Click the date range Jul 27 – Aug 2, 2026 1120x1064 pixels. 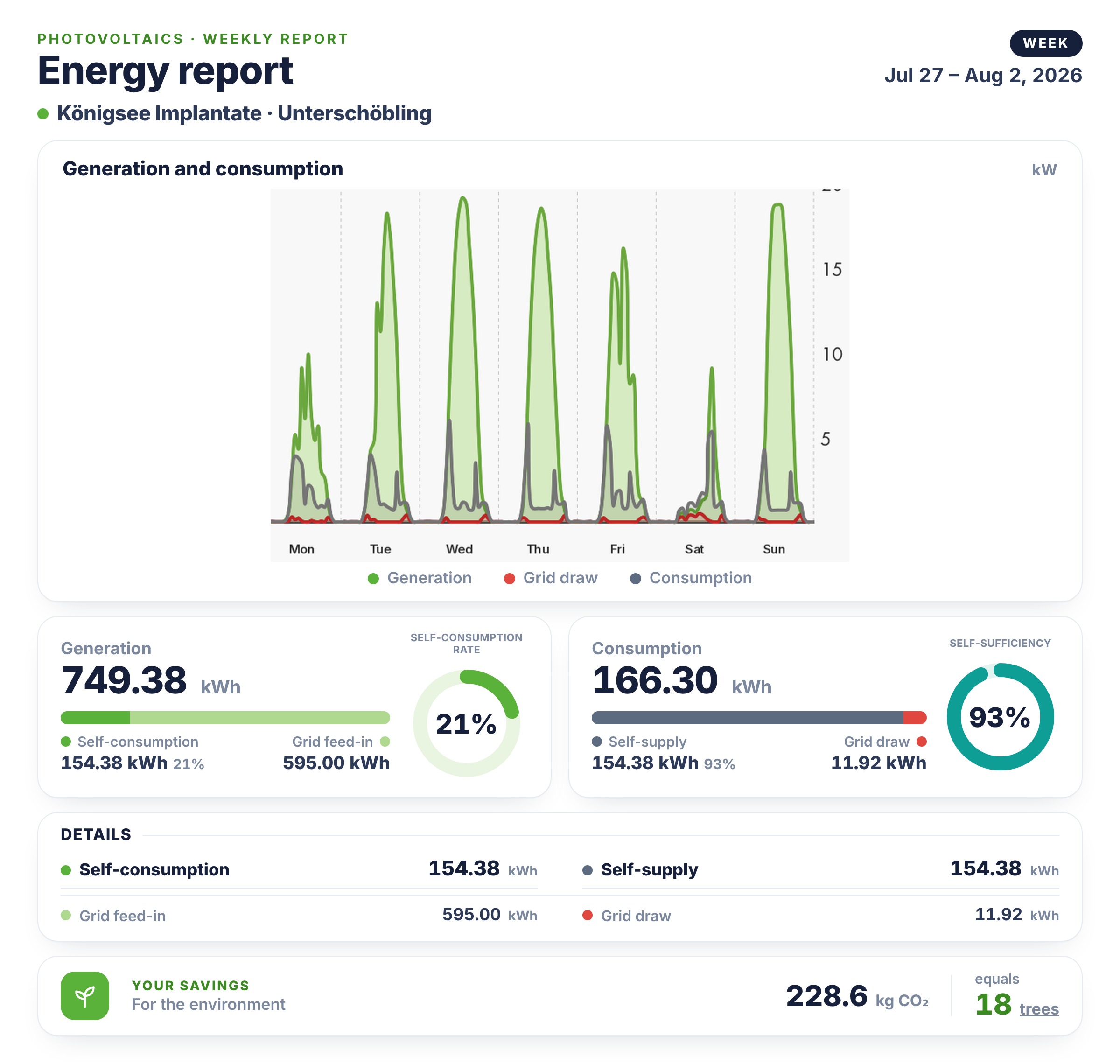pos(983,76)
